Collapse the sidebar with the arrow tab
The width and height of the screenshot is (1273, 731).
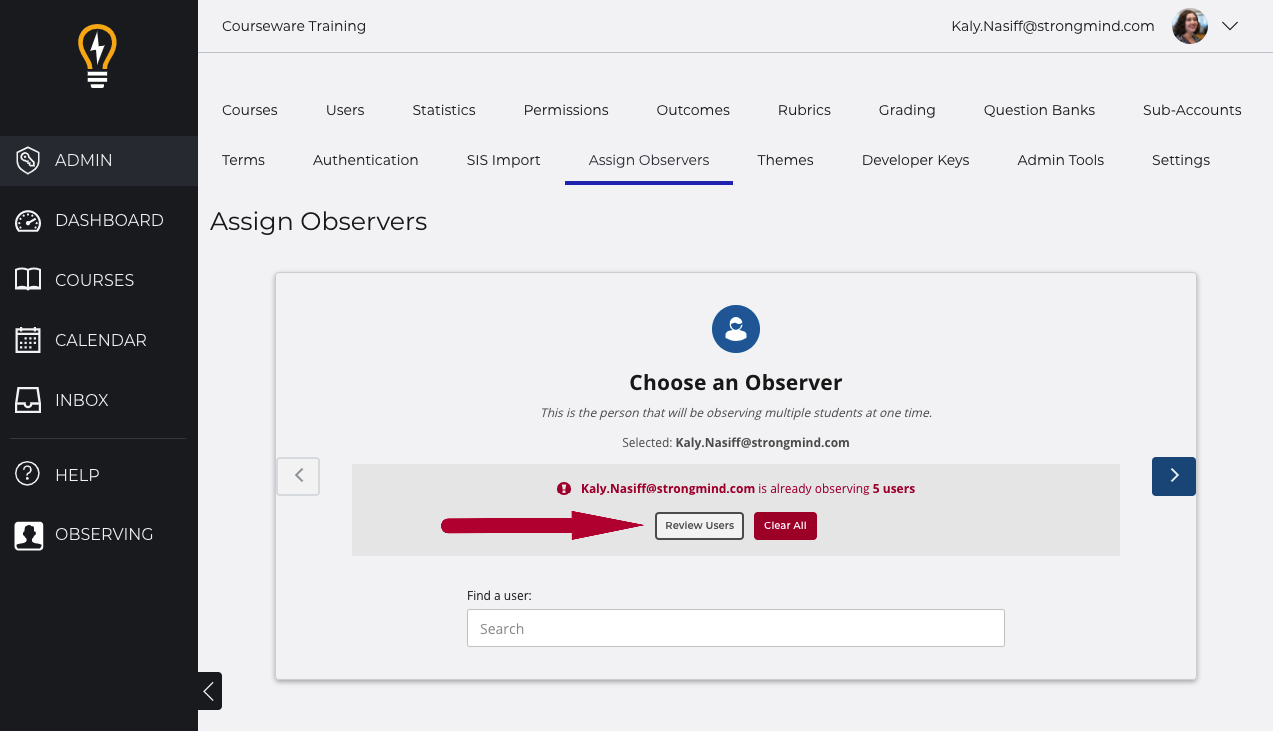point(209,691)
